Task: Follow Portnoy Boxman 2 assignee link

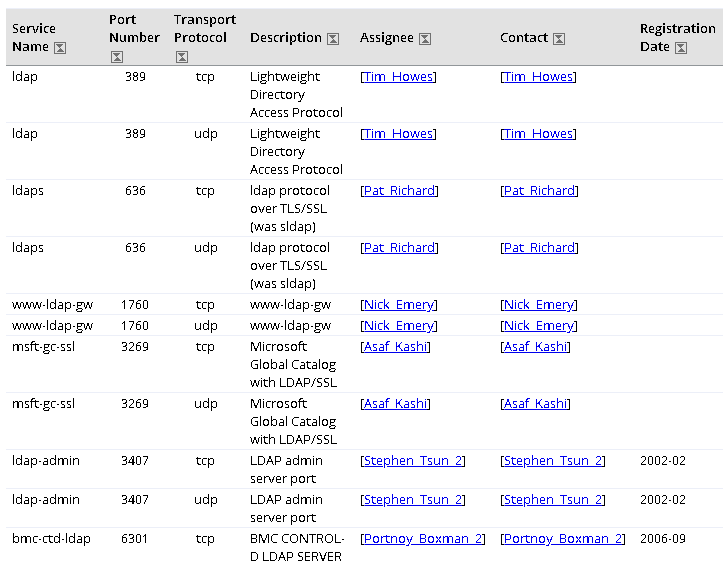Action: coord(423,539)
